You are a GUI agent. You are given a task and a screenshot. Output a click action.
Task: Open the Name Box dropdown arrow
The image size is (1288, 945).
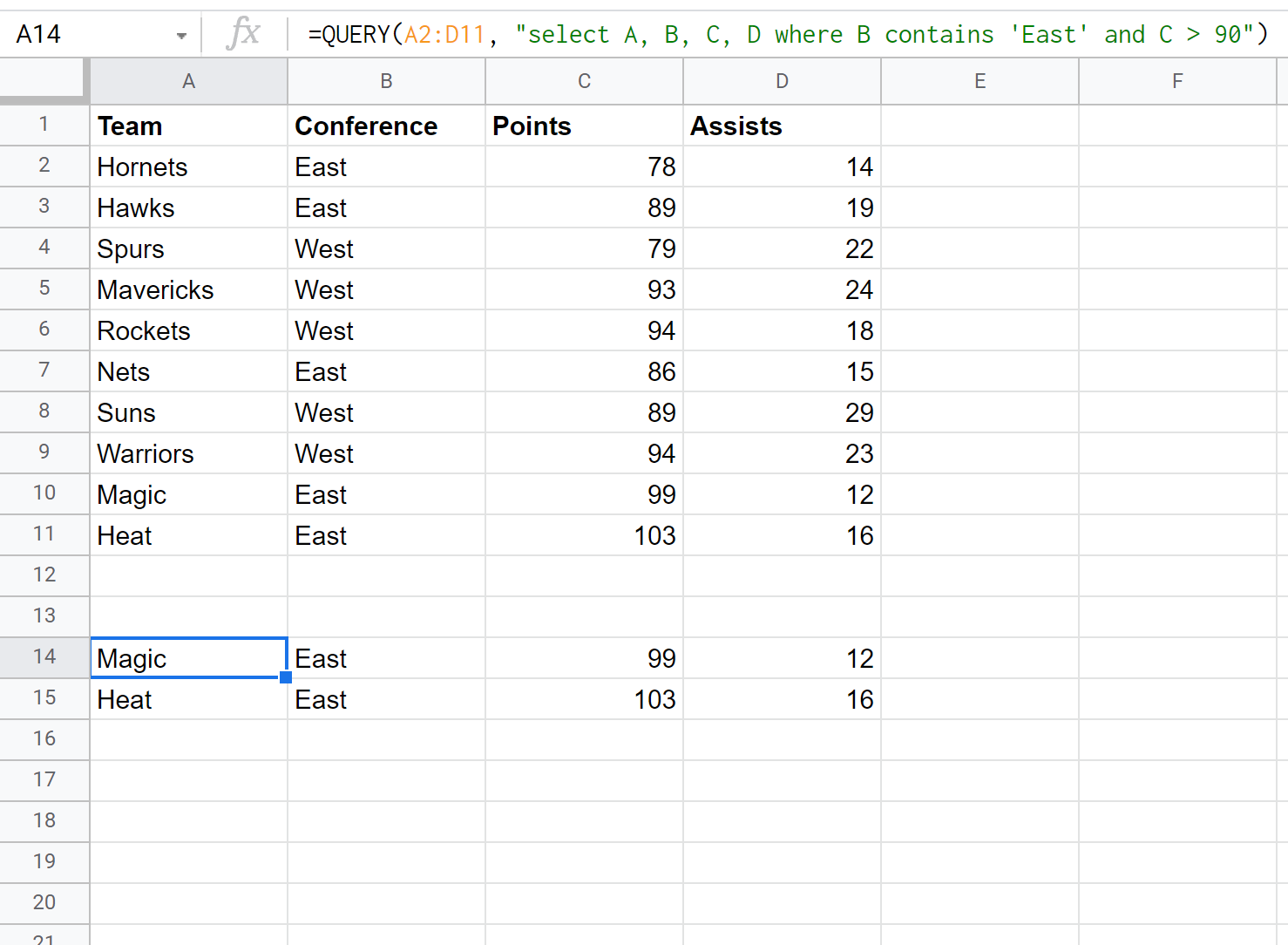[181, 36]
